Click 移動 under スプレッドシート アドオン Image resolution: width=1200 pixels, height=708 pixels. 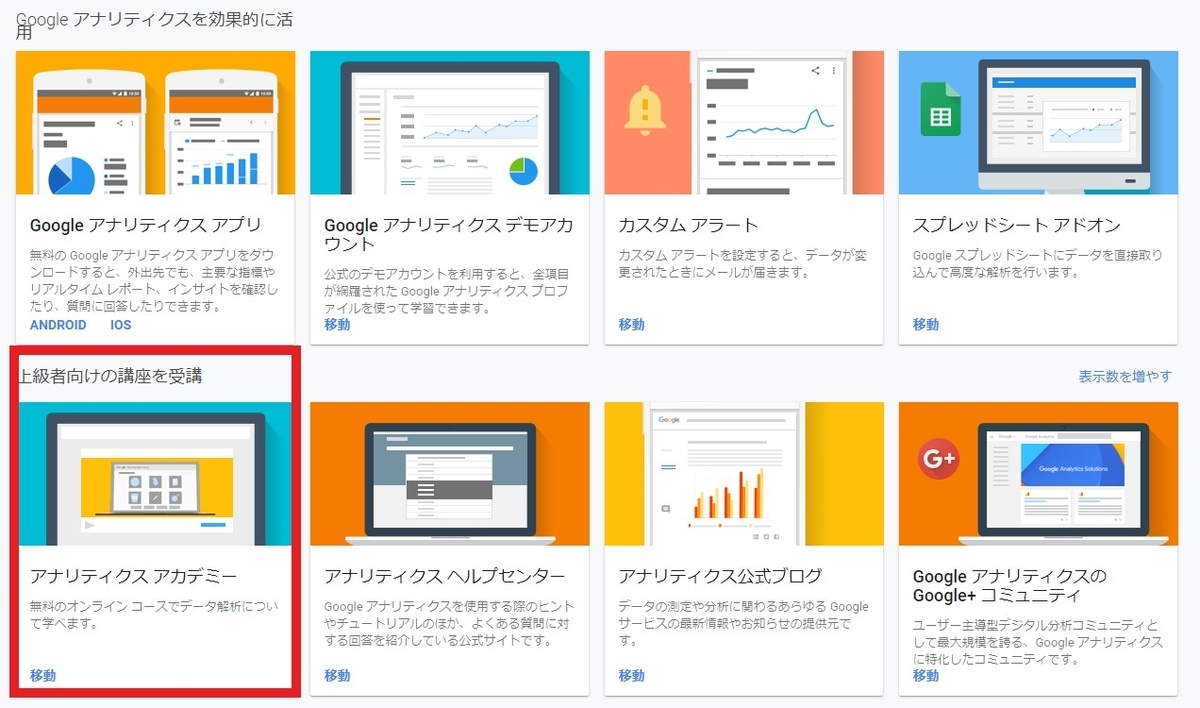pos(926,325)
